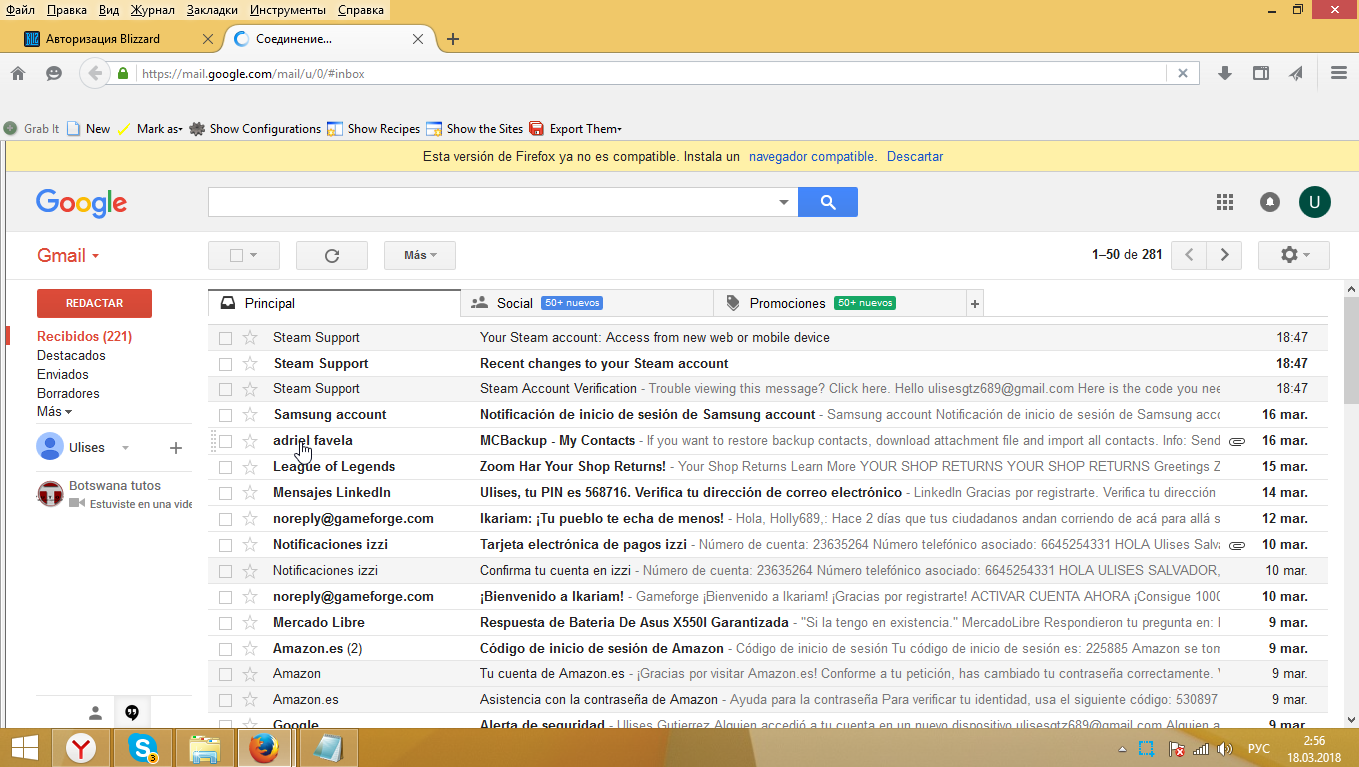Refresh the Gmail inbox with reload icon

point(332,256)
